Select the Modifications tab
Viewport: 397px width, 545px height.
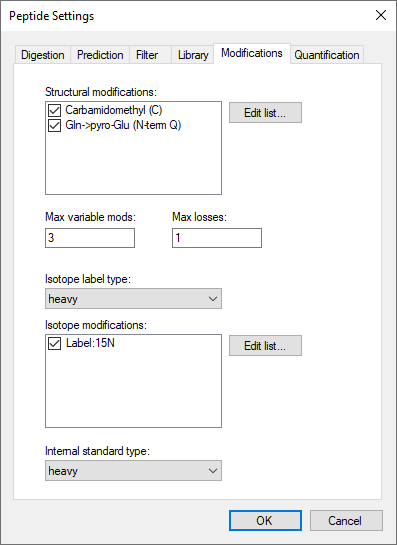click(x=252, y=53)
